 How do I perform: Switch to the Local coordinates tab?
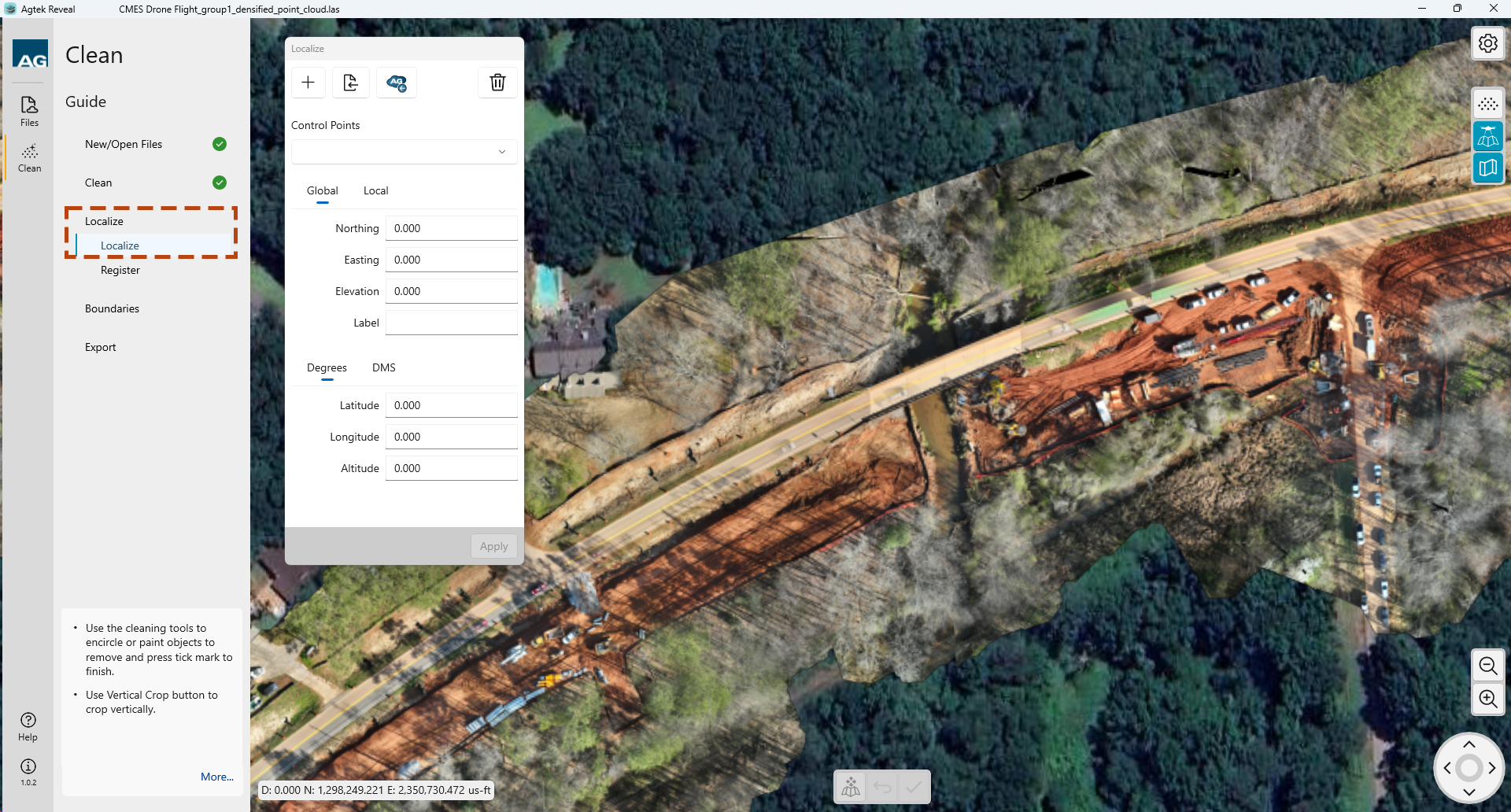[x=375, y=191]
